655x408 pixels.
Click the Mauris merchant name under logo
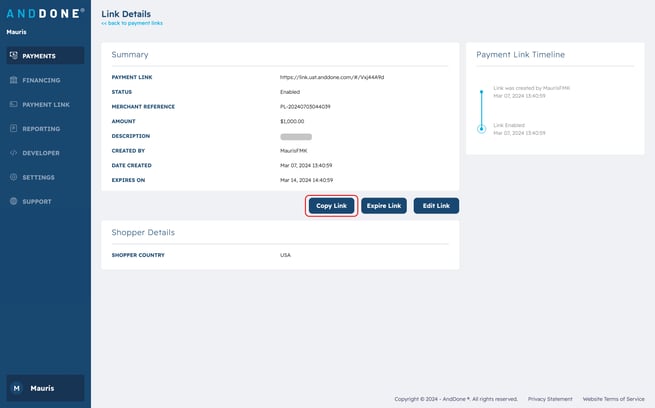point(16,32)
